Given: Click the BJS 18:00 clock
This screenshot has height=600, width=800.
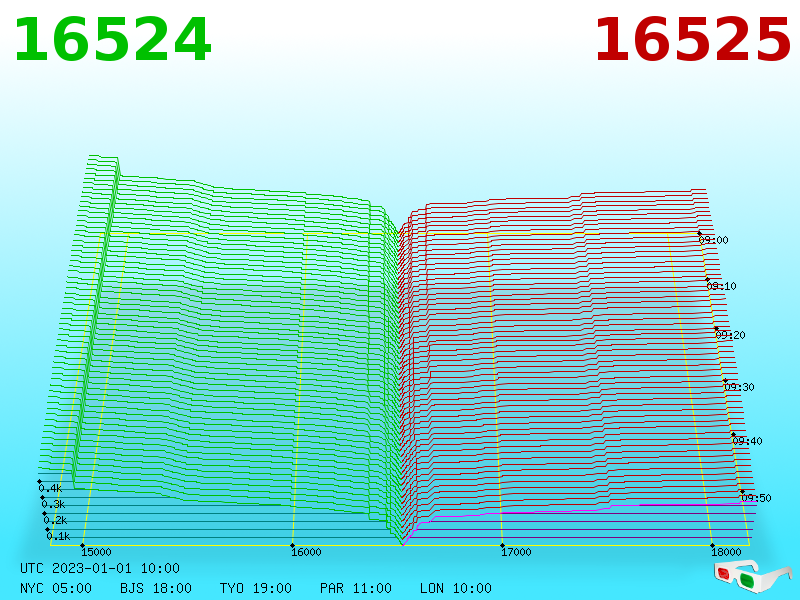Looking at the screenshot, I should (x=156, y=588).
